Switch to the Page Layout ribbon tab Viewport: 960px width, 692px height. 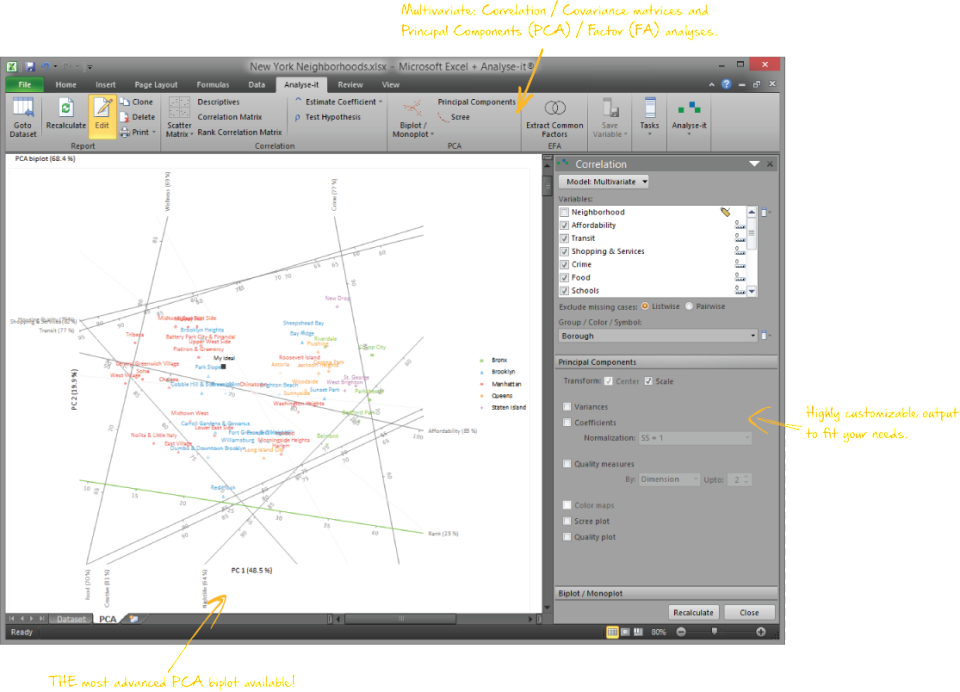(156, 85)
